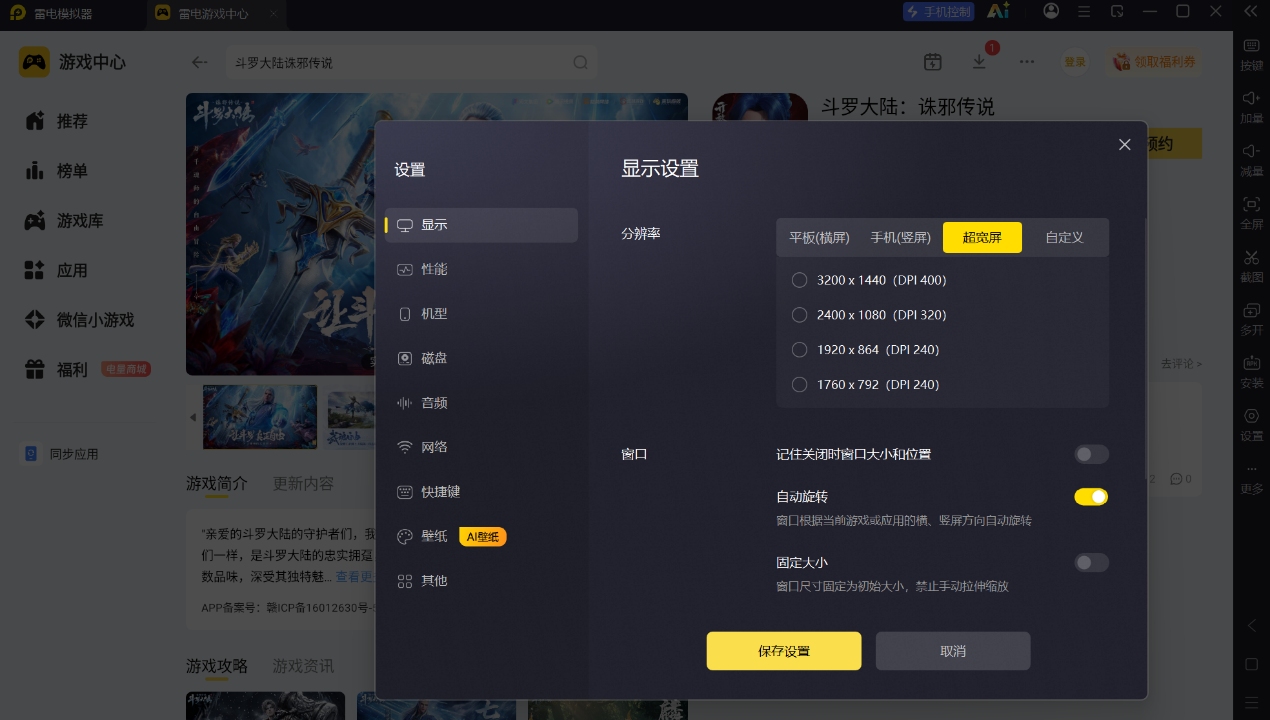Collapse the right toolbar with double chevron
Image resolution: width=1270 pixels, height=720 pixels.
[1251, 11]
